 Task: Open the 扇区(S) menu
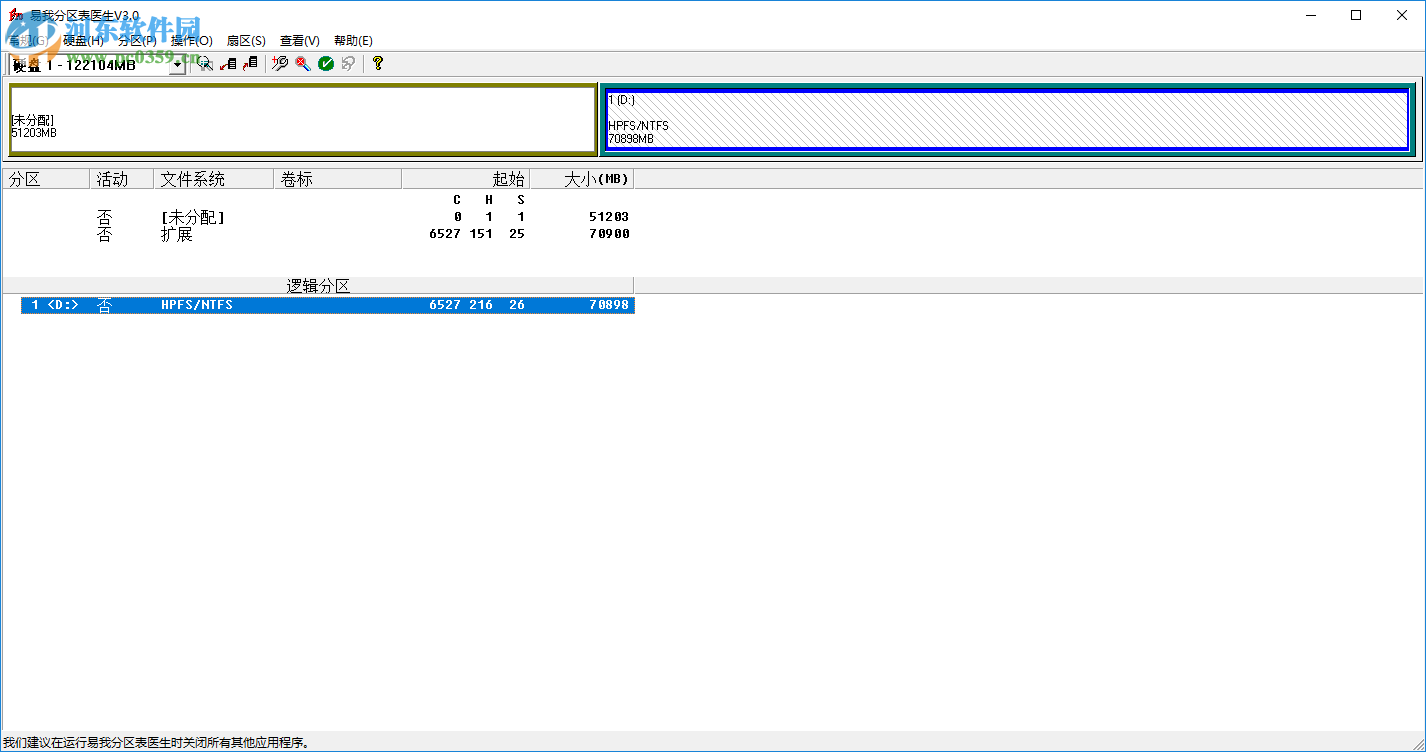point(246,41)
